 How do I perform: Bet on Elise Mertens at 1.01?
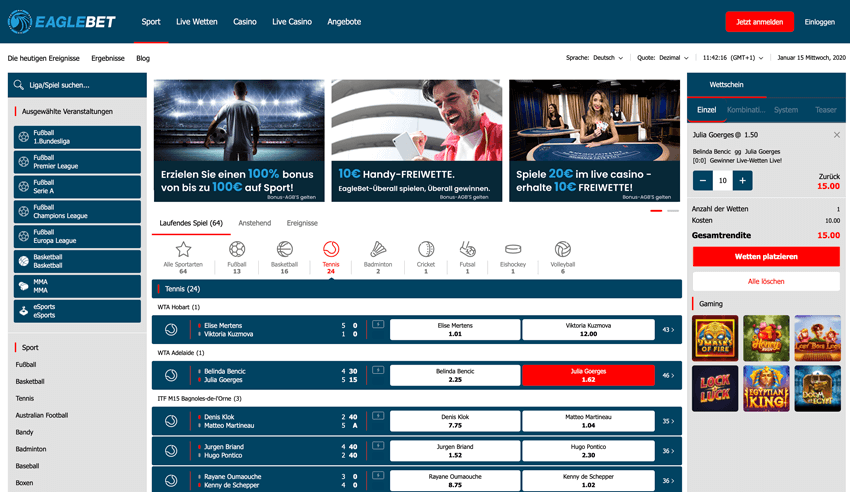(x=455, y=329)
